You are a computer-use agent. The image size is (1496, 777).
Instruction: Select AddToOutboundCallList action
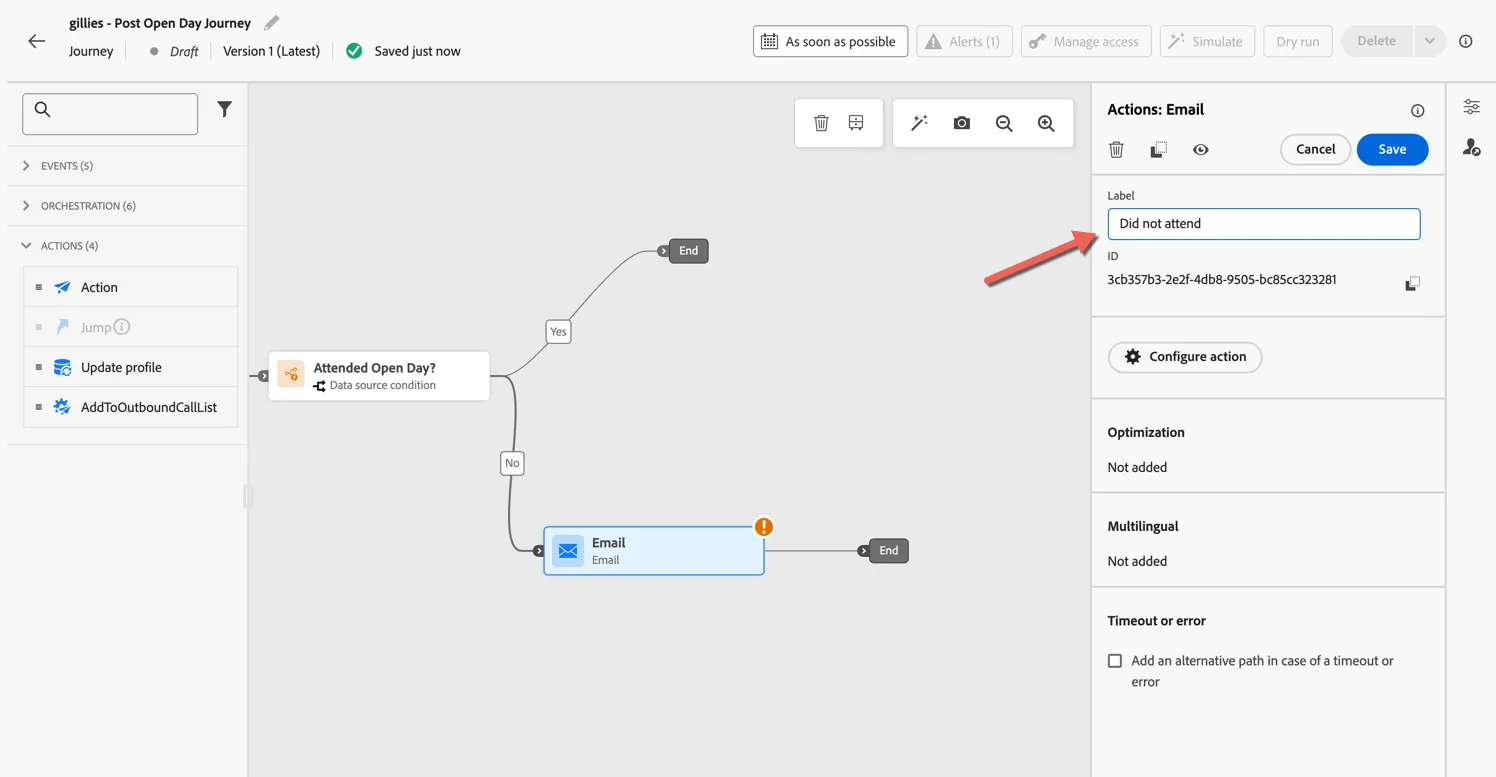(x=131, y=407)
